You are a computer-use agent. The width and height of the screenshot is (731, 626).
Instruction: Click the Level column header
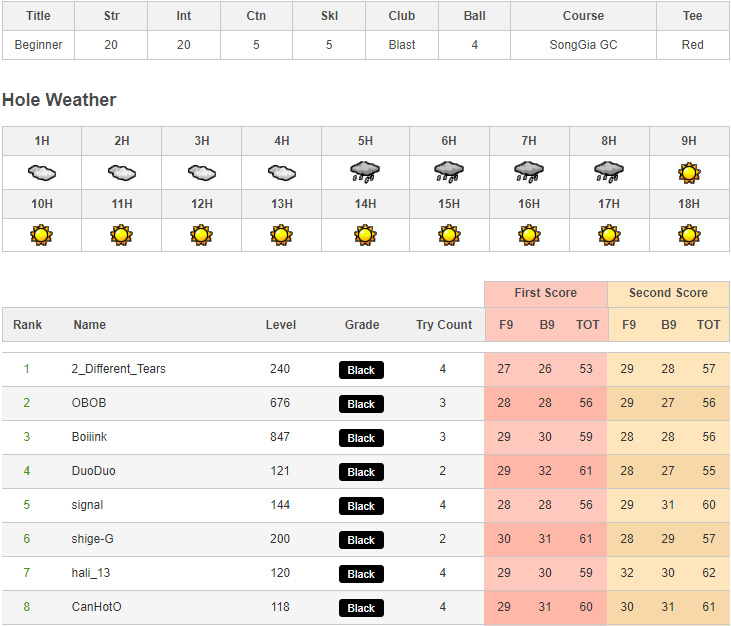[x=281, y=325]
